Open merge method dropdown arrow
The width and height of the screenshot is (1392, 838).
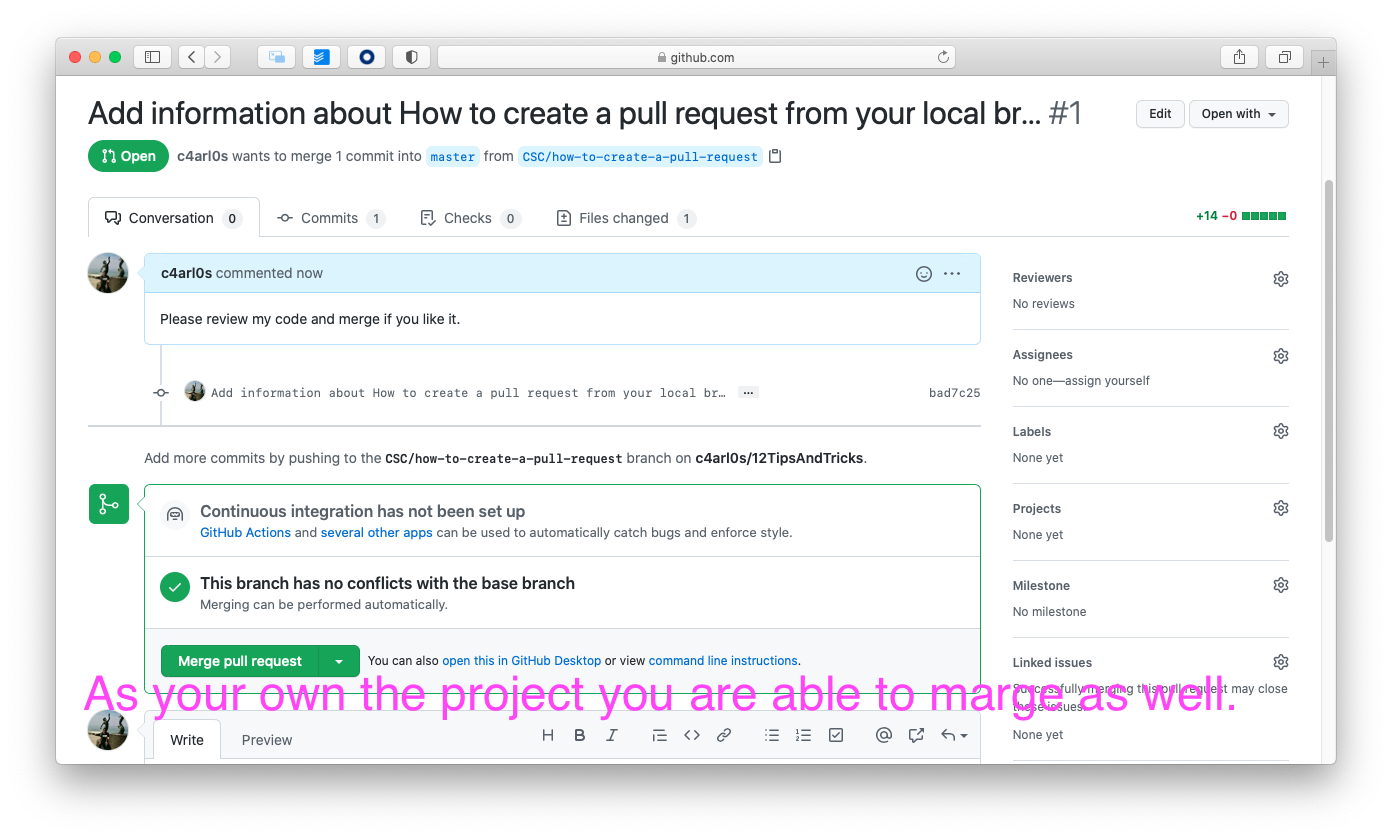(339, 661)
